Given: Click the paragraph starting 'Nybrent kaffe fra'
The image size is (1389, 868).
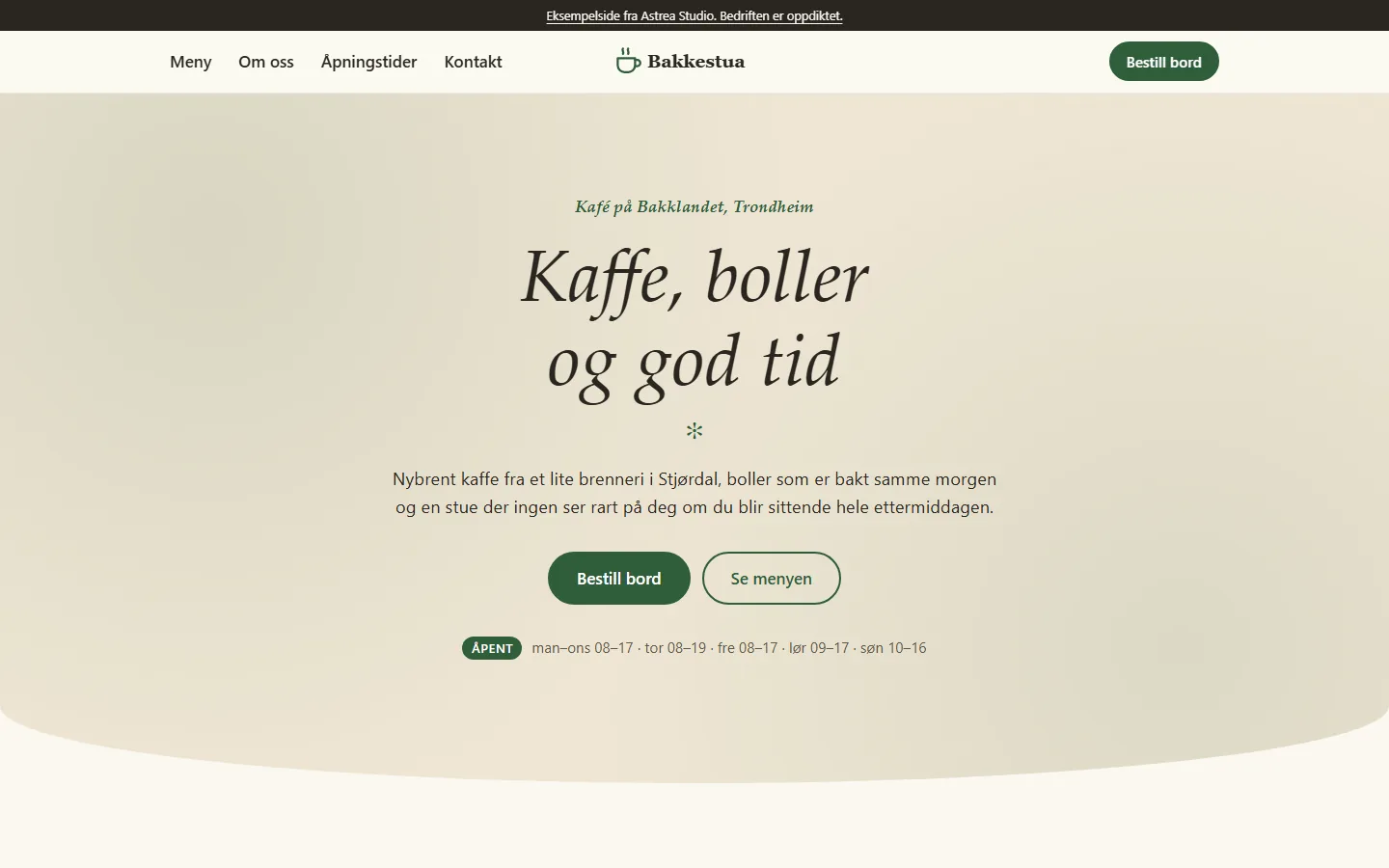Looking at the screenshot, I should (694, 493).
